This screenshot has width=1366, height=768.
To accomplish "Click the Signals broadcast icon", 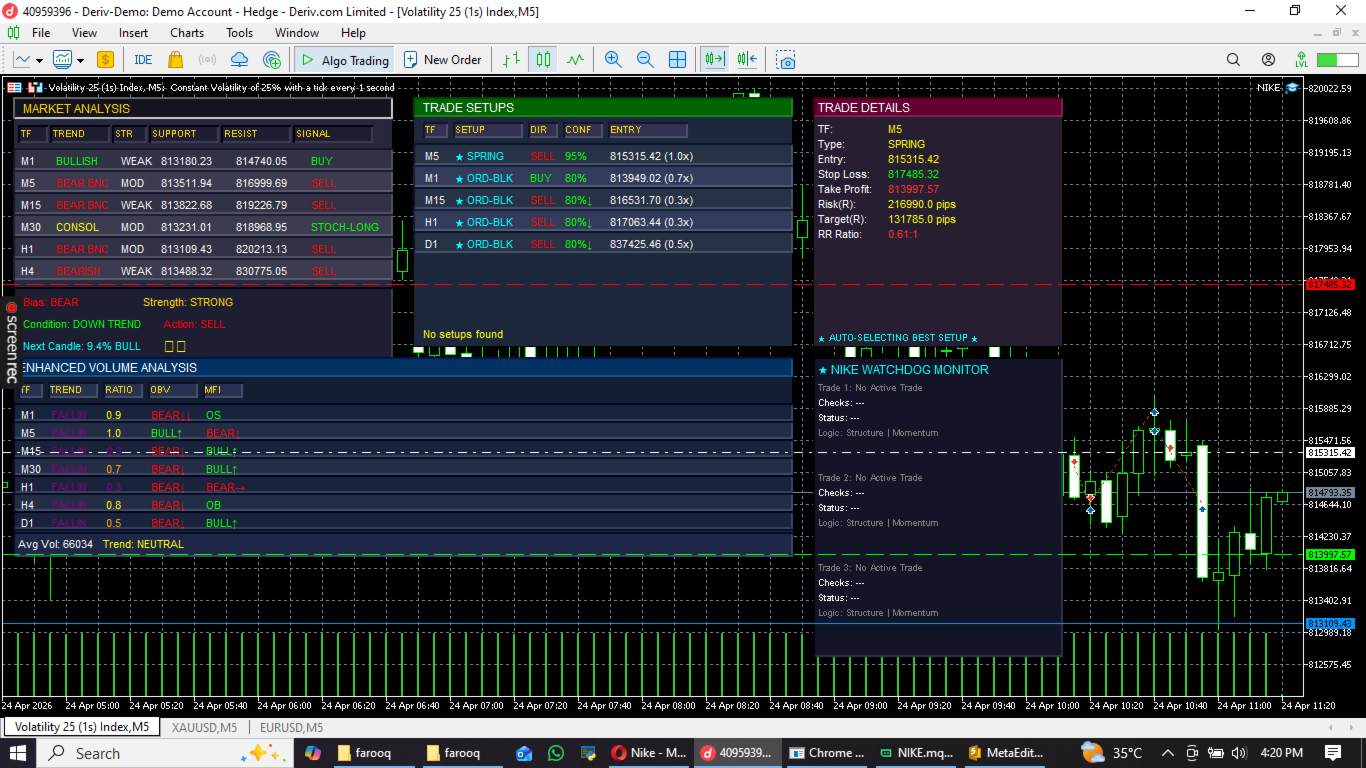I will 208,60.
